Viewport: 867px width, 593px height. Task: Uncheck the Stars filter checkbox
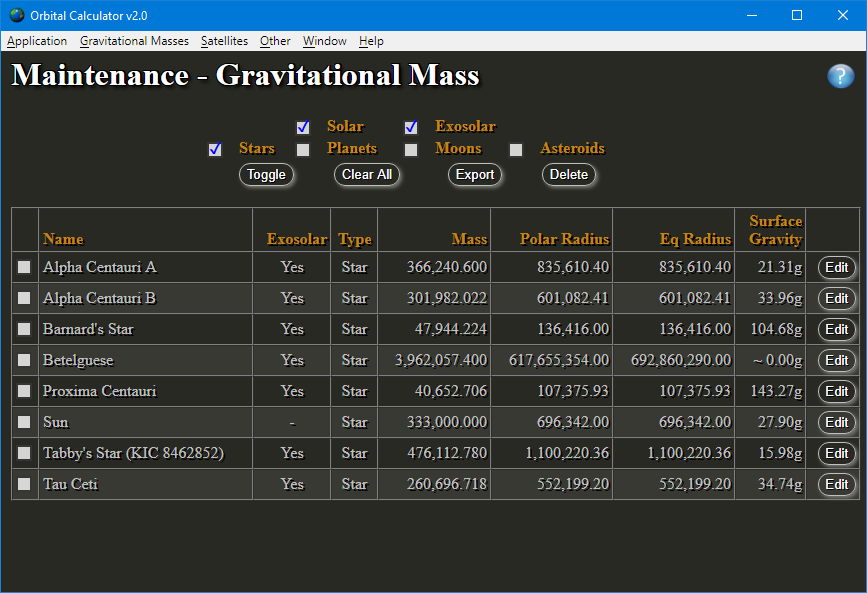coord(215,149)
